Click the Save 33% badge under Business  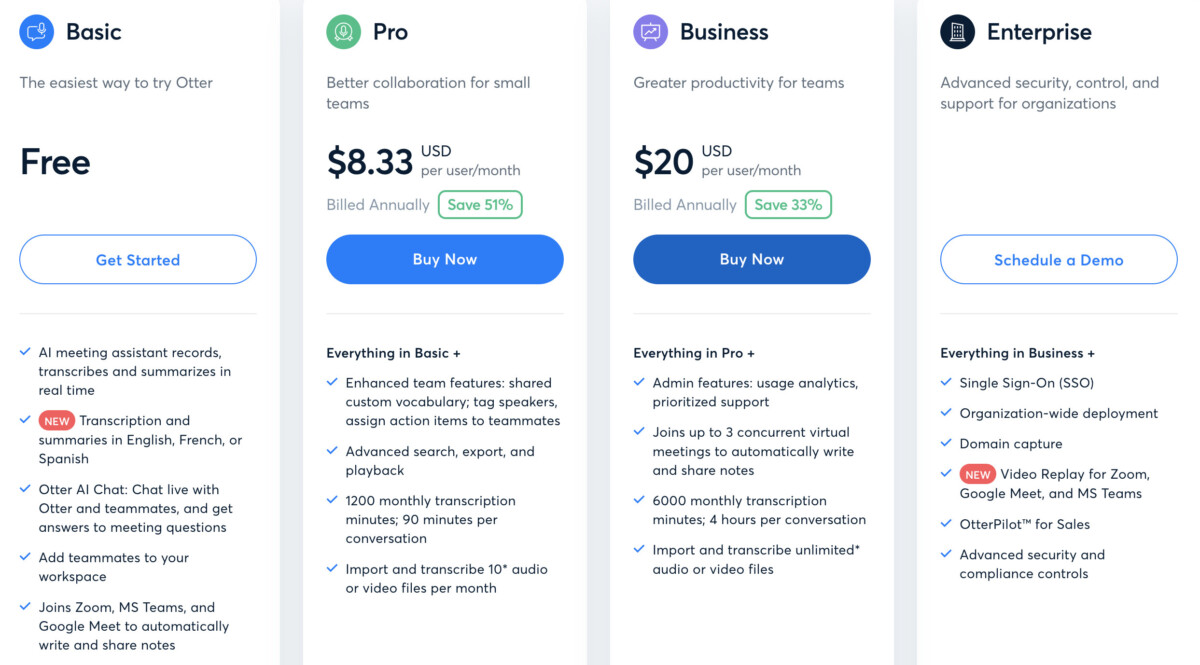coord(787,204)
